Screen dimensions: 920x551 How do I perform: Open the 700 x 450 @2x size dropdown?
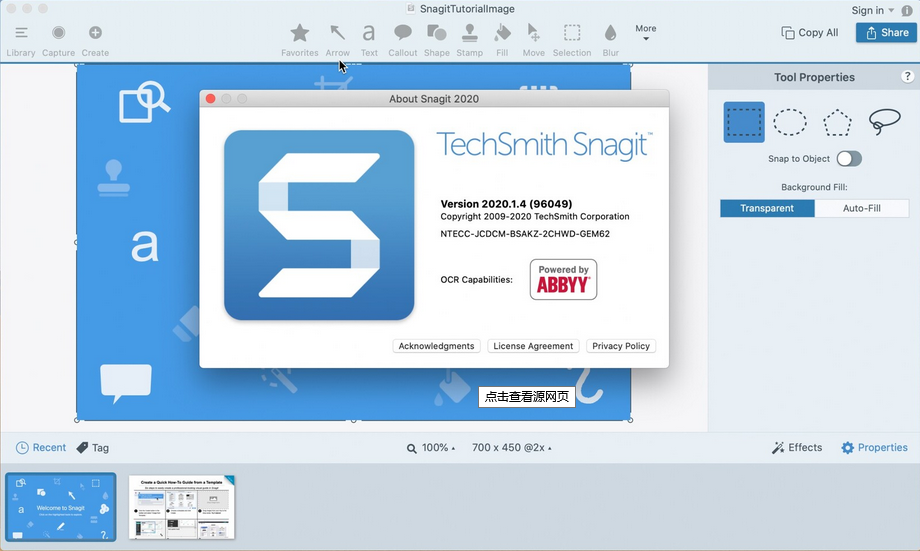pyautogui.click(x=512, y=448)
